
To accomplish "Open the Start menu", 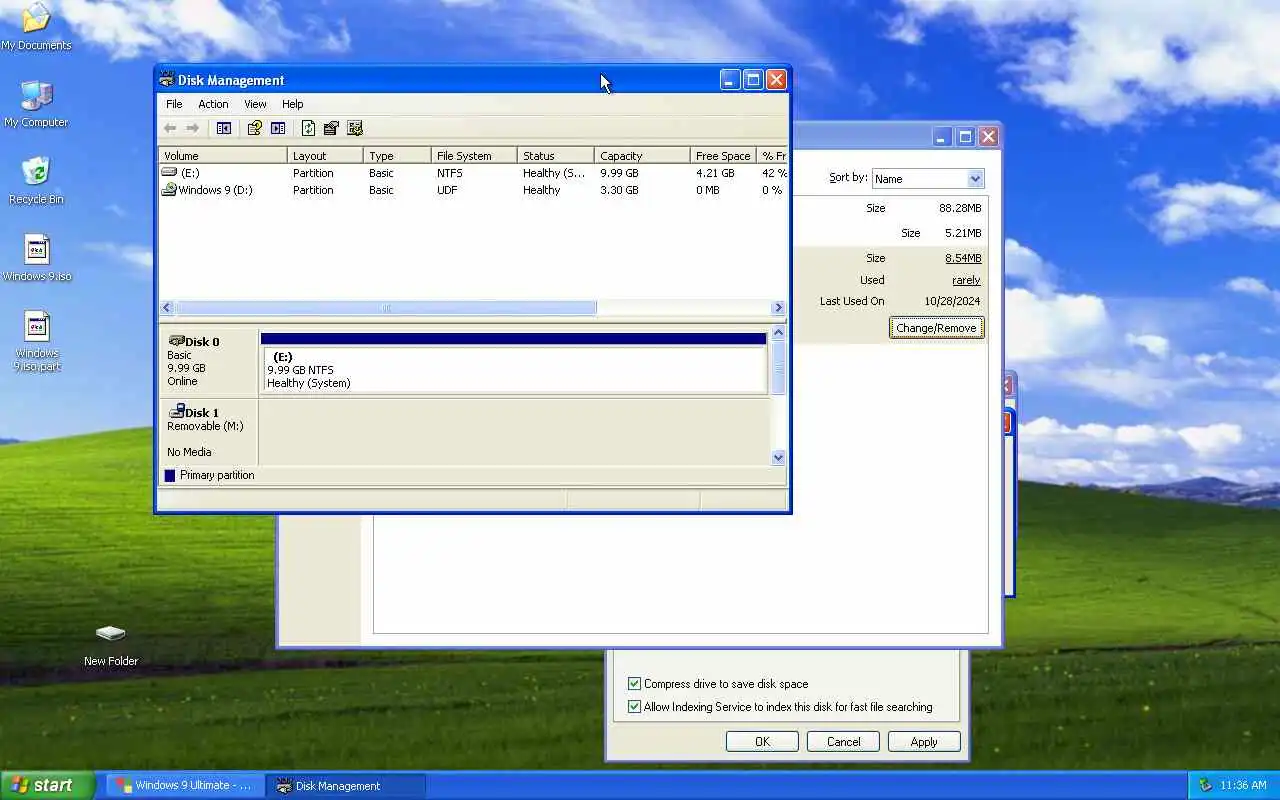I will coord(47,785).
